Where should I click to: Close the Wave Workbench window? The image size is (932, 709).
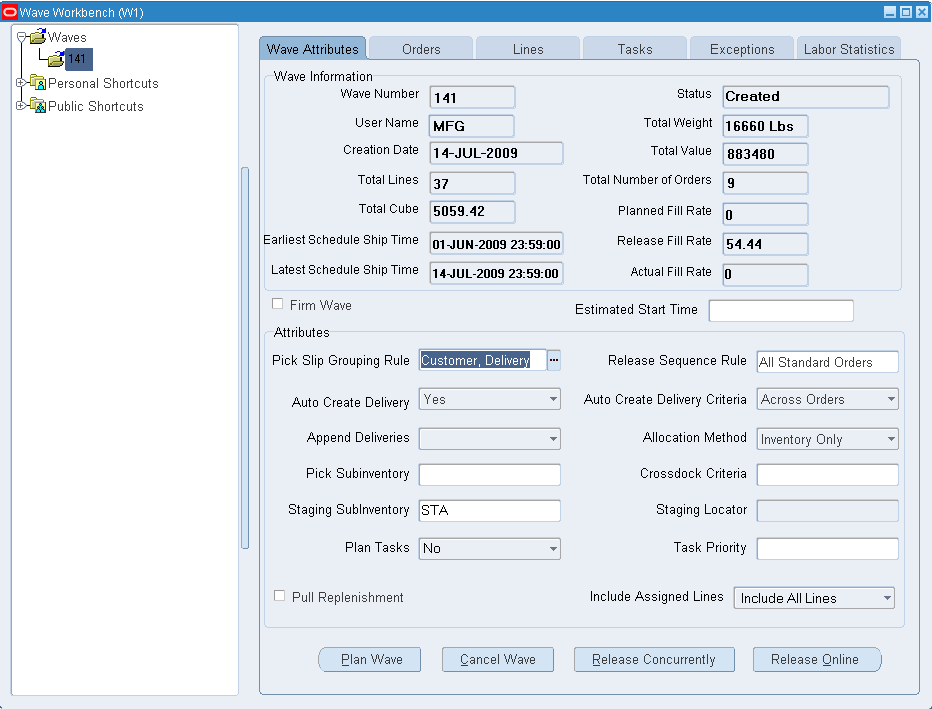(922, 12)
